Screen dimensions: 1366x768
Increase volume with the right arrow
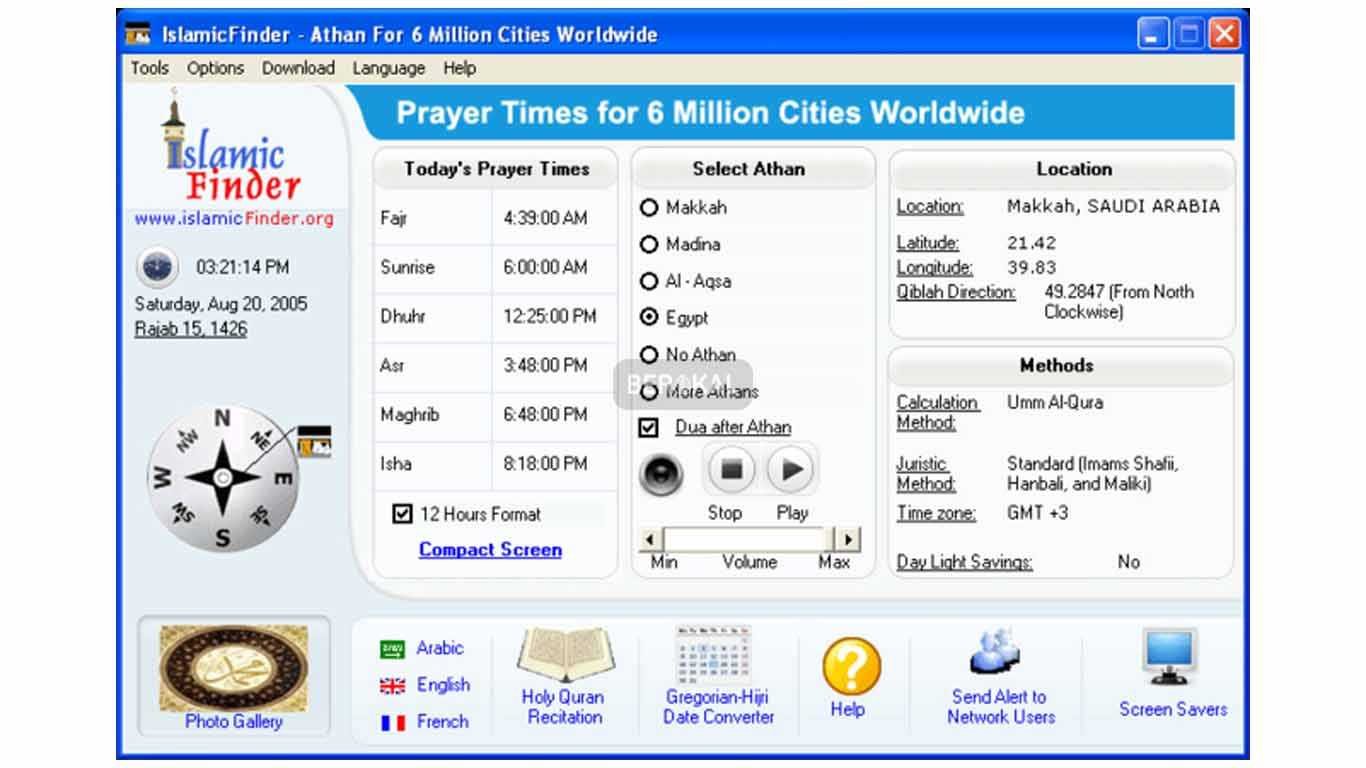[x=849, y=540]
